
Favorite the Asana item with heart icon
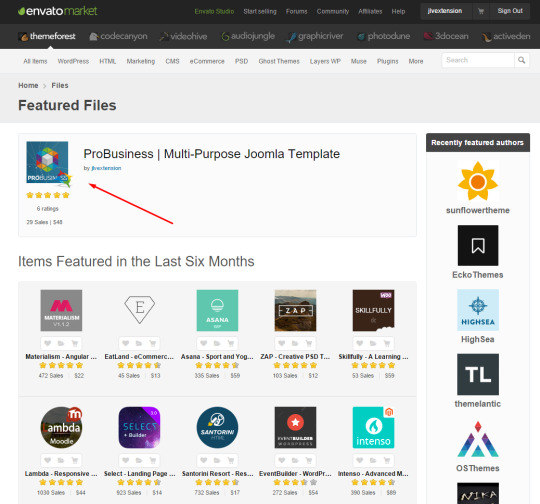(204, 343)
